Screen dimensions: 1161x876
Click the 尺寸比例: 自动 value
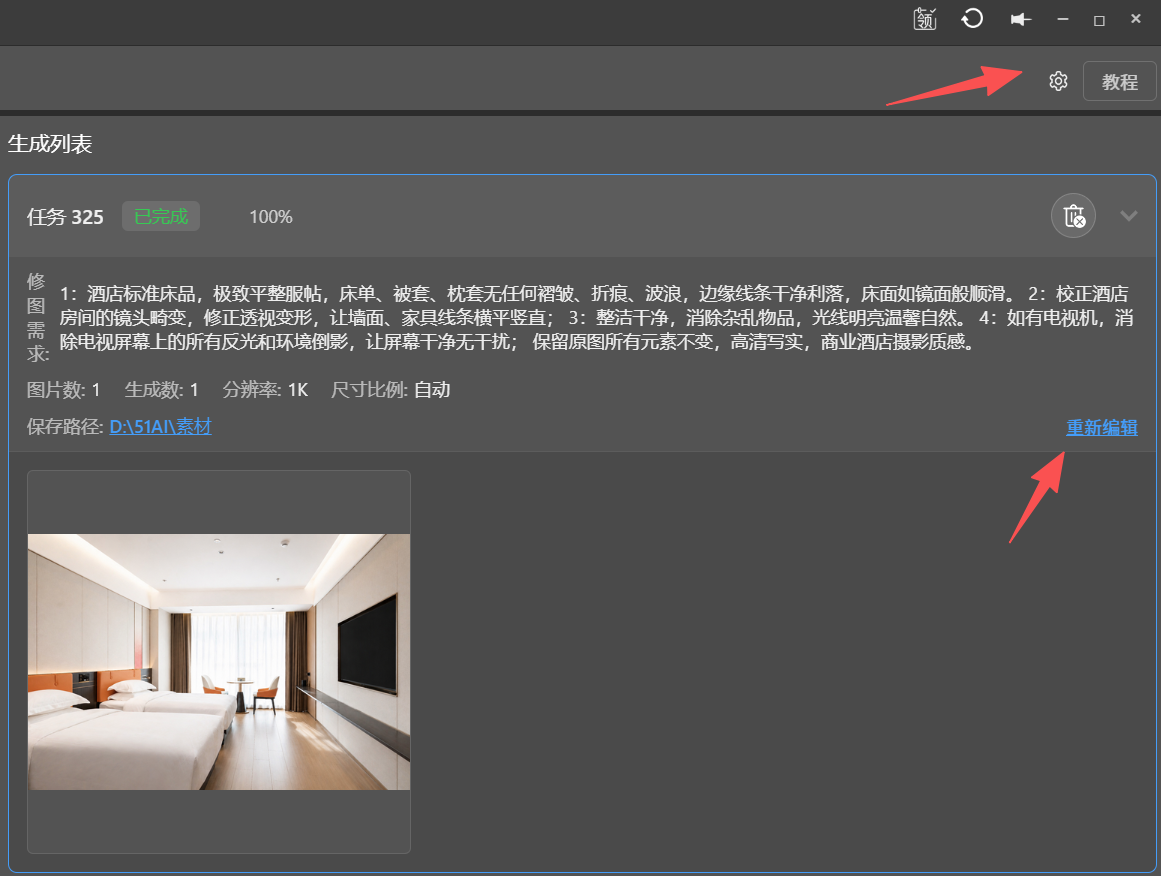[390, 389]
